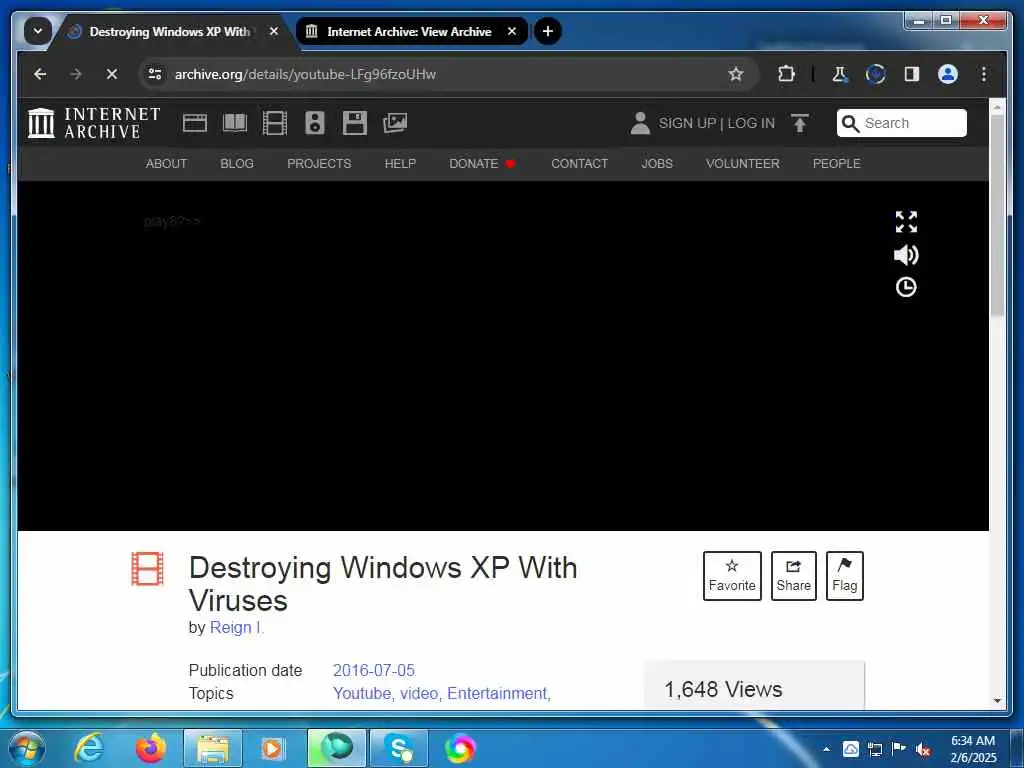Show hidden system tray icons
The width and height of the screenshot is (1024, 768).
point(827,749)
